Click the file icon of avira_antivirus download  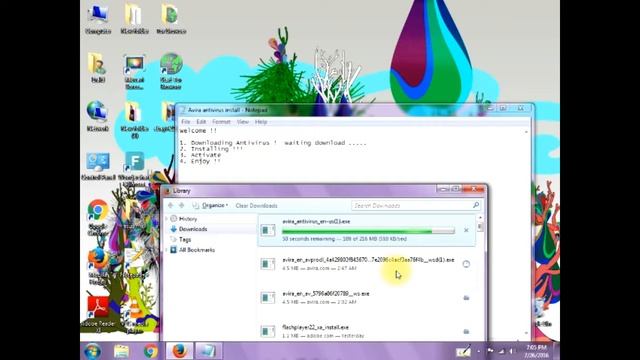[x=268, y=230]
